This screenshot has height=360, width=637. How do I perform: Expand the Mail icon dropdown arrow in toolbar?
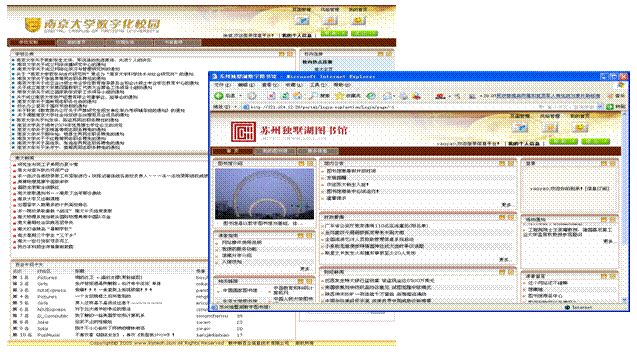[394, 96]
